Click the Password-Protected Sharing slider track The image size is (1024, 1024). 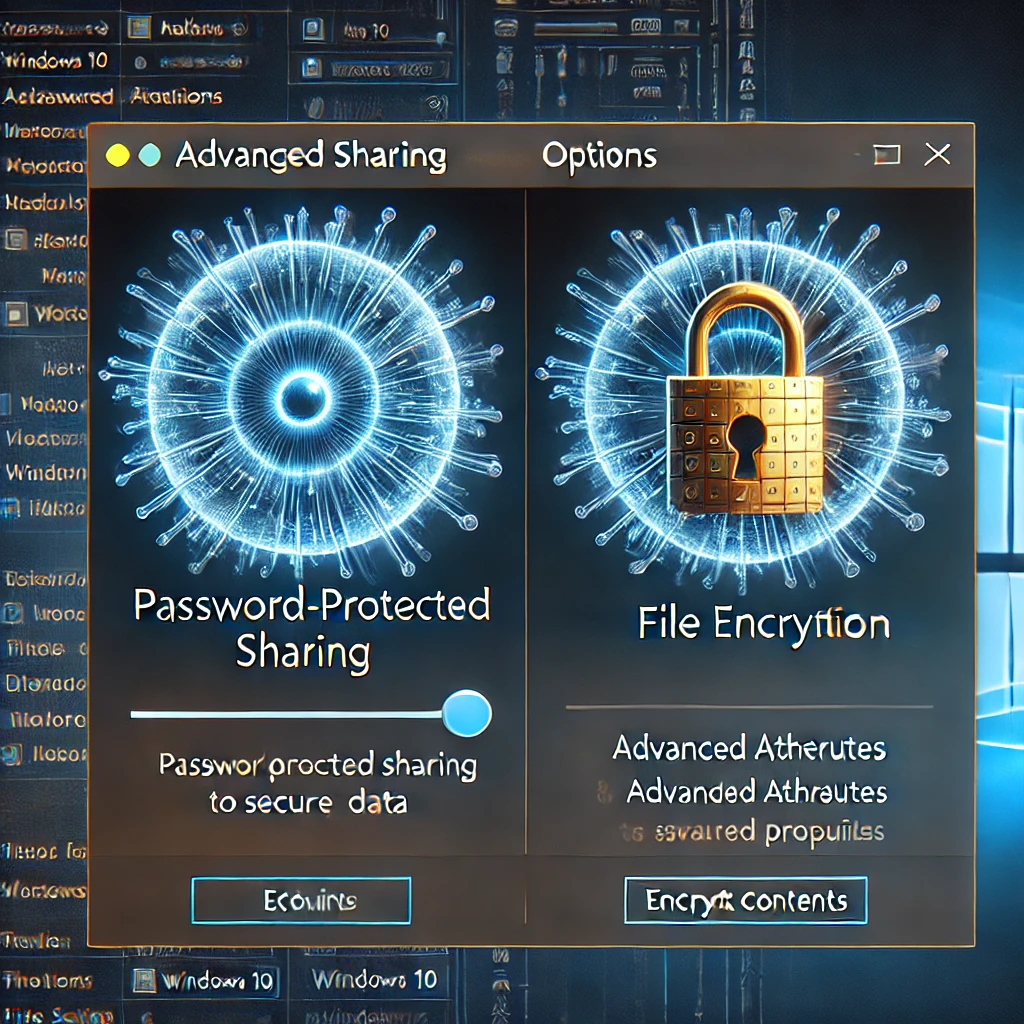pos(285,714)
